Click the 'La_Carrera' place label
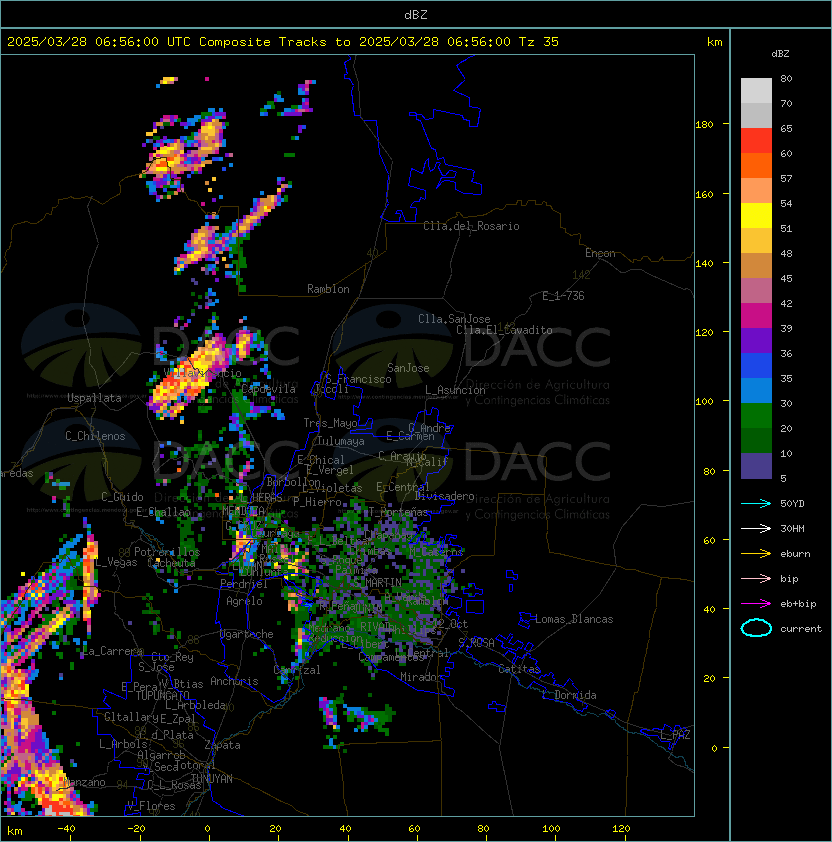The width and height of the screenshot is (832, 842). click(112, 651)
